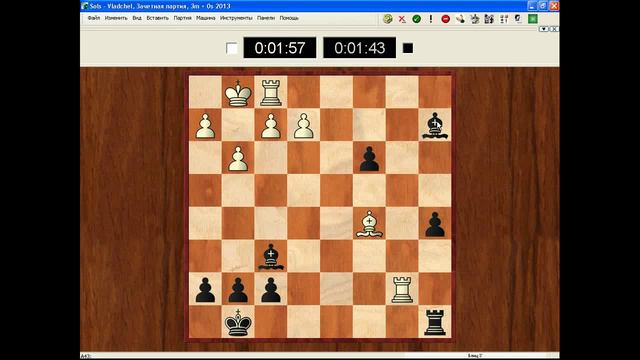Select the white bishop in the board's middle
Viewport: 640px width, 360px height.
(369, 224)
